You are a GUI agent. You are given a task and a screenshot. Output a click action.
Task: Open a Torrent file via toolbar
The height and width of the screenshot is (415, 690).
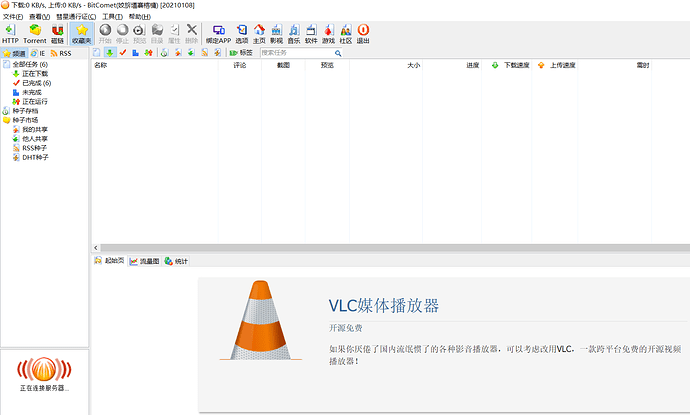(x=35, y=34)
